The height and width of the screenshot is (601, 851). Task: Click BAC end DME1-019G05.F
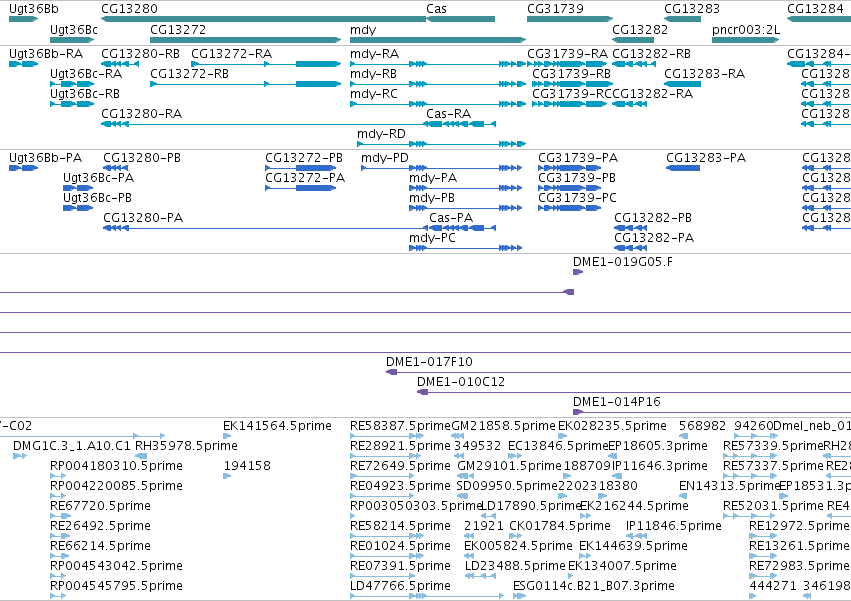[x=578, y=273]
